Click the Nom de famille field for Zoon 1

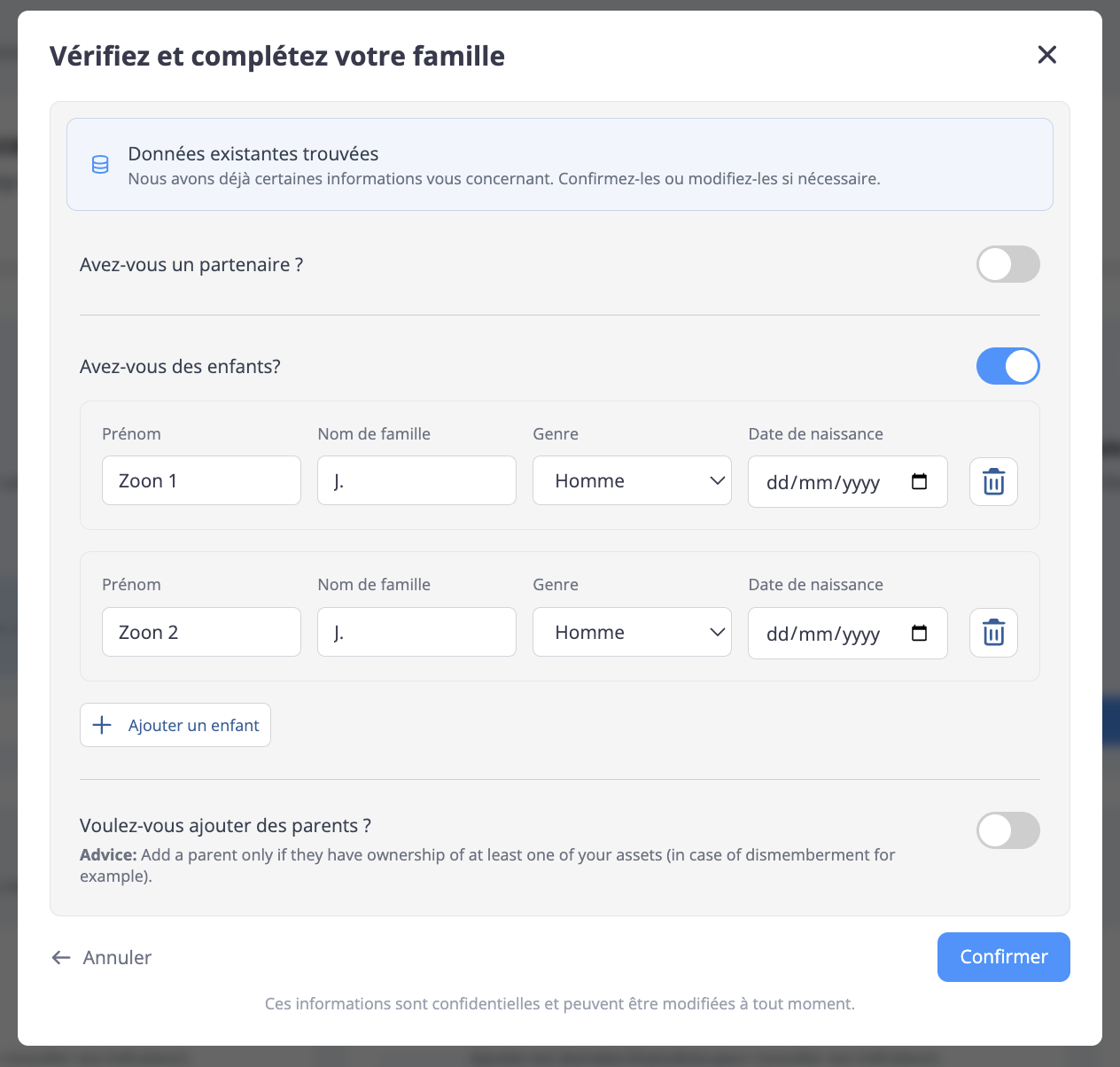point(416,481)
